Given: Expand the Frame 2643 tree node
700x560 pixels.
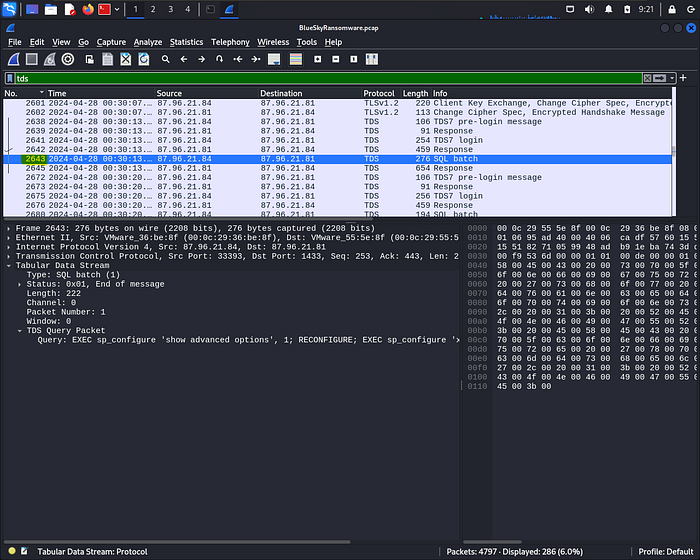Looking at the screenshot, I should [8, 228].
